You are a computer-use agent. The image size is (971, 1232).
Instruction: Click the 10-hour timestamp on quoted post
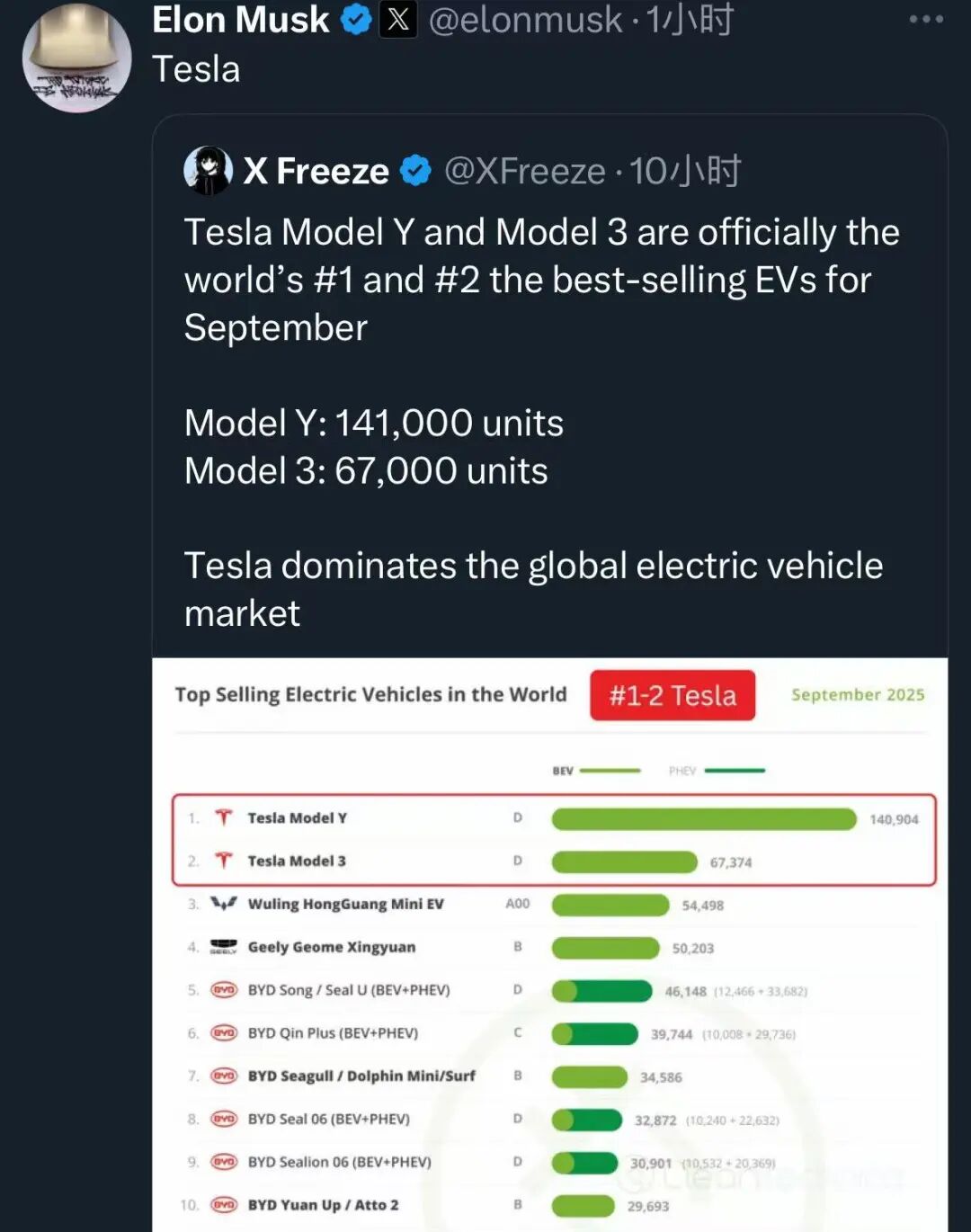pos(685,170)
